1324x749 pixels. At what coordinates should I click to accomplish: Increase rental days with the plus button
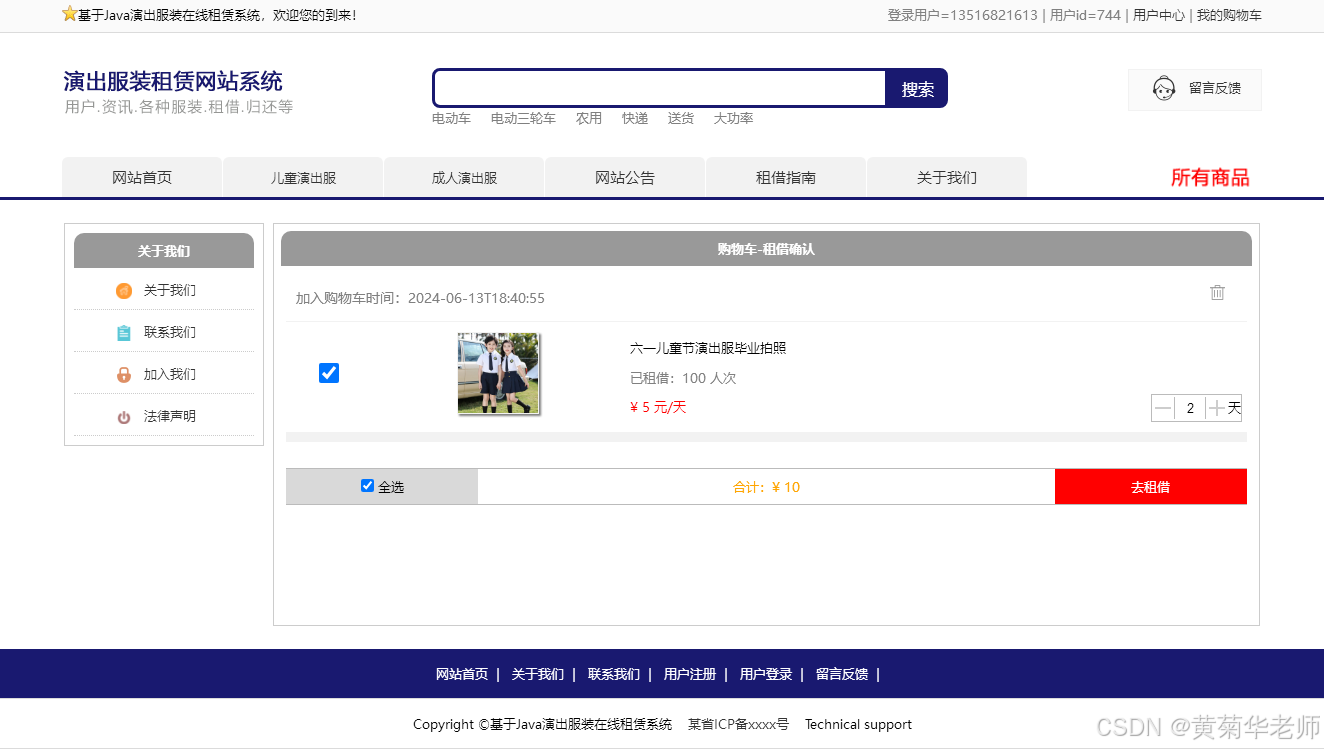click(1216, 408)
